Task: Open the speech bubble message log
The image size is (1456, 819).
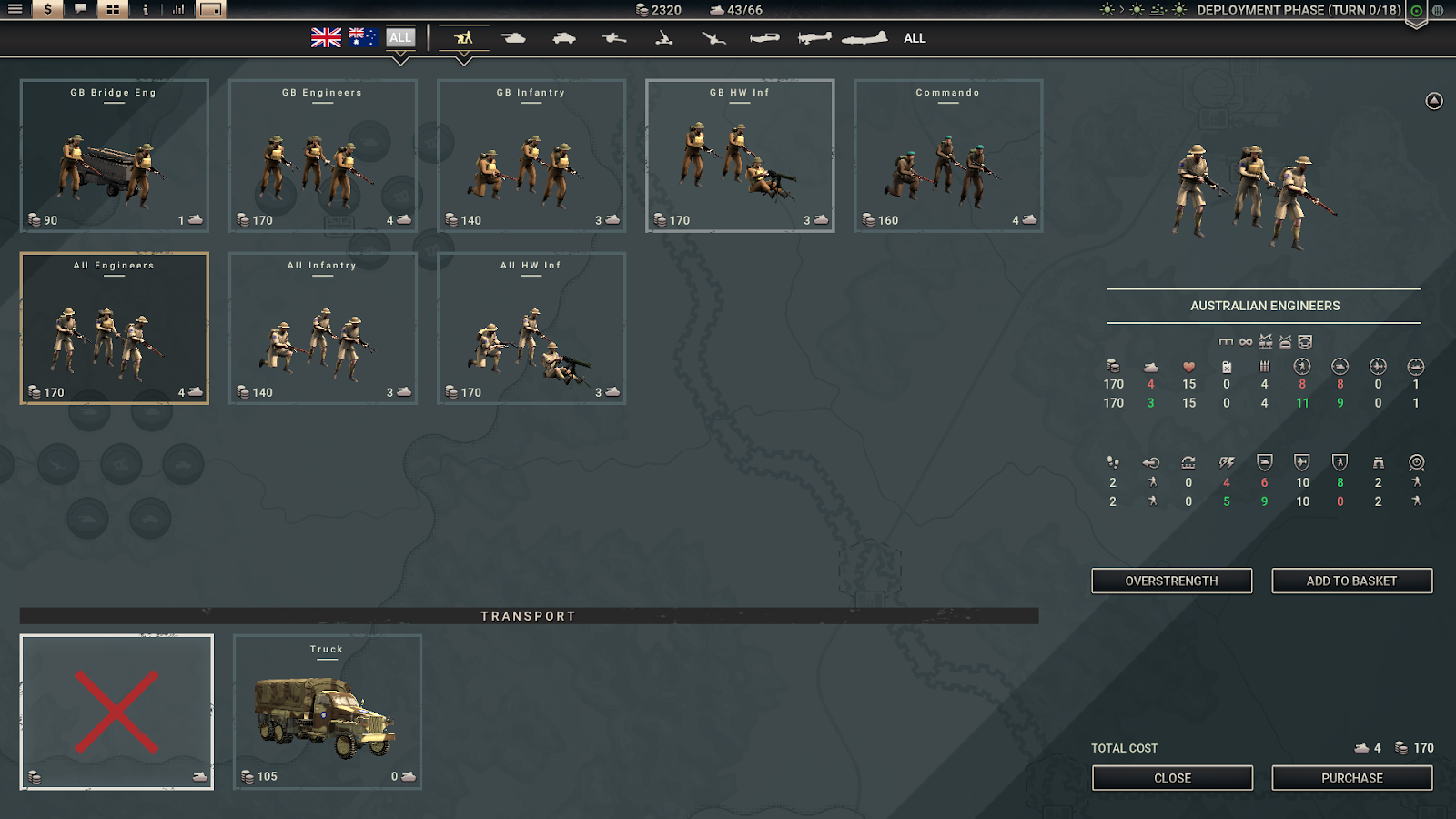Action: [x=80, y=9]
